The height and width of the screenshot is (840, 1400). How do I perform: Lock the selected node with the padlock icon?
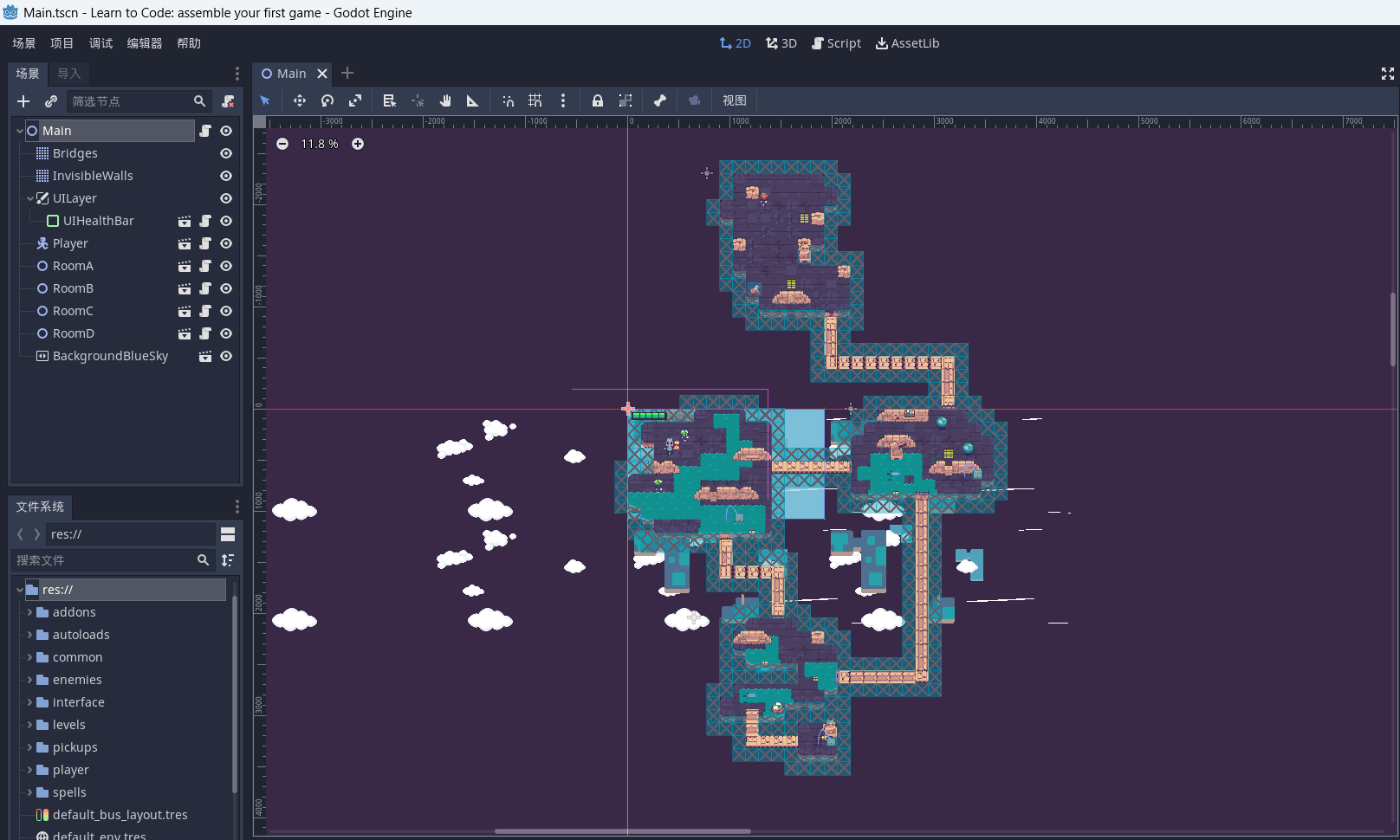point(598,100)
